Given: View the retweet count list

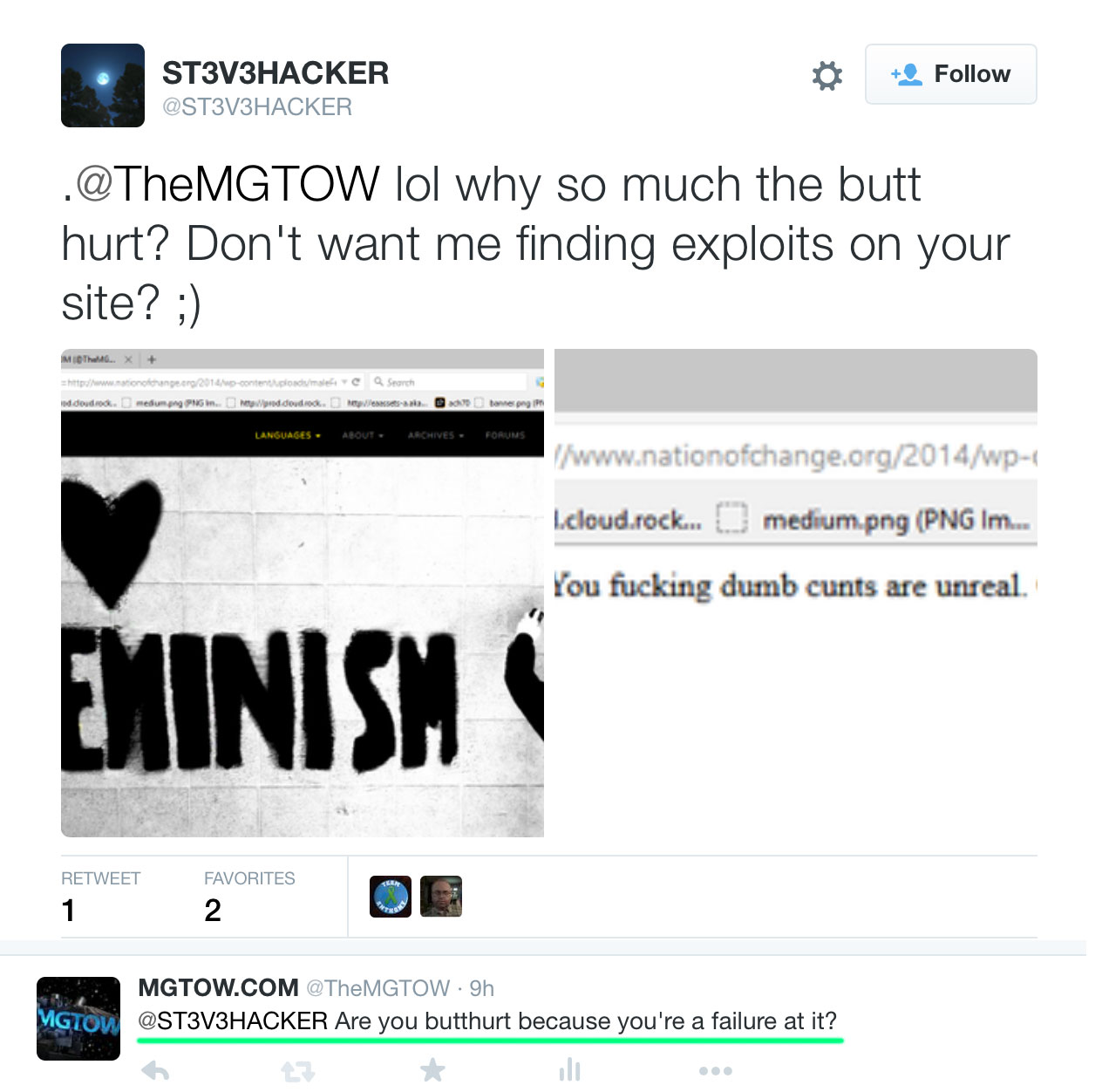Looking at the screenshot, I should pyautogui.click(x=100, y=897).
